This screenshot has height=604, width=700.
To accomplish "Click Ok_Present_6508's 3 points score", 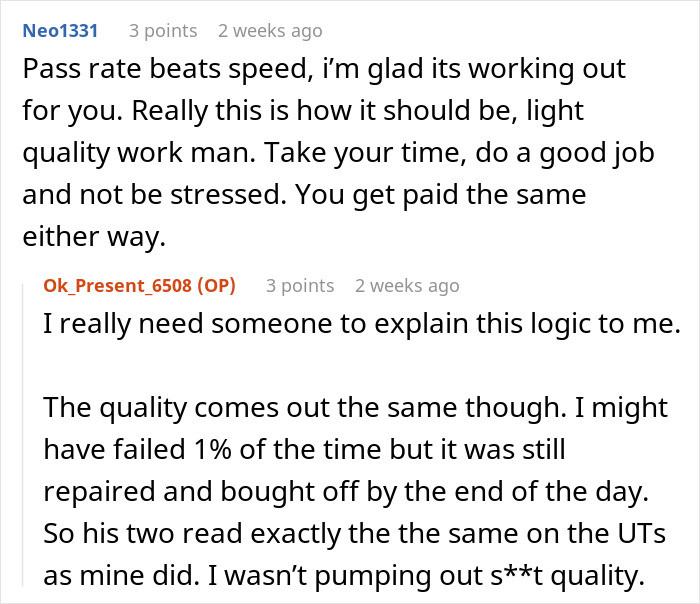I will [x=300, y=286].
